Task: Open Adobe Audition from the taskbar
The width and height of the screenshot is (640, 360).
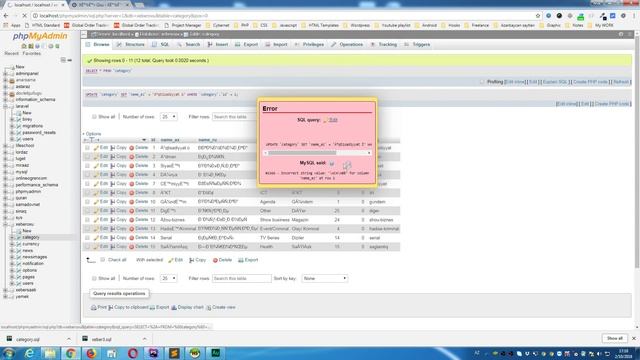Action: click(216, 353)
